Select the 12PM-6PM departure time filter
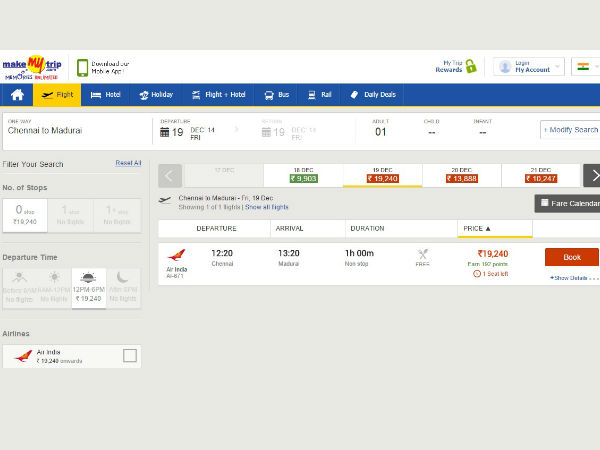Image resolution: width=600 pixels, height=450 pixels. tap(89, 287)
